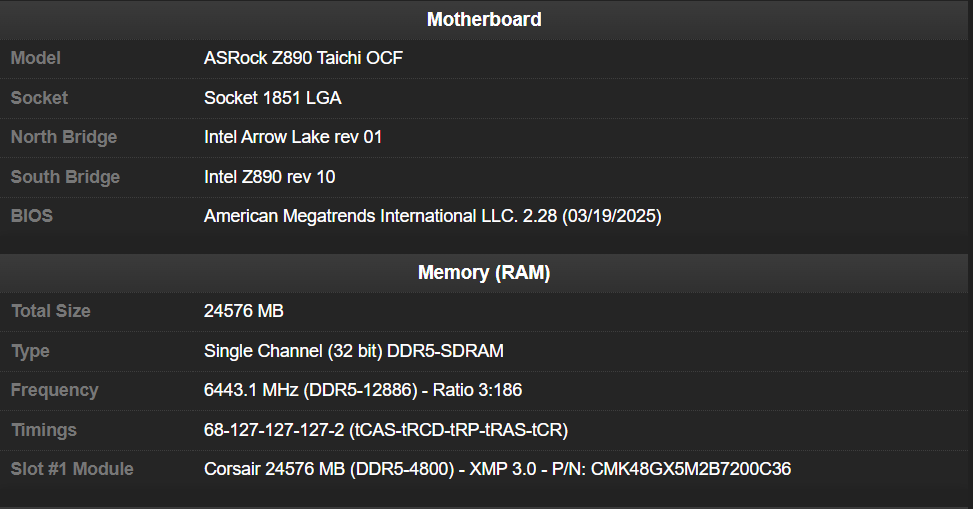
Task: Click the North Bridge label
Action: [x=64, y=137]
